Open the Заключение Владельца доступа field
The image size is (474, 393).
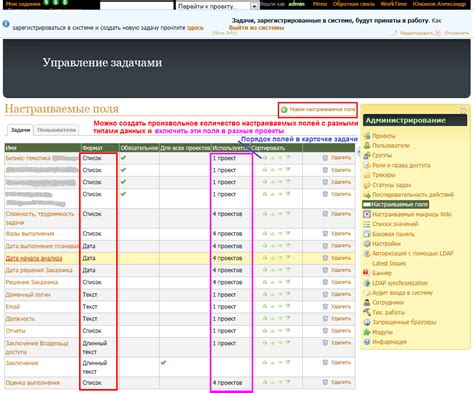point(37,347)
